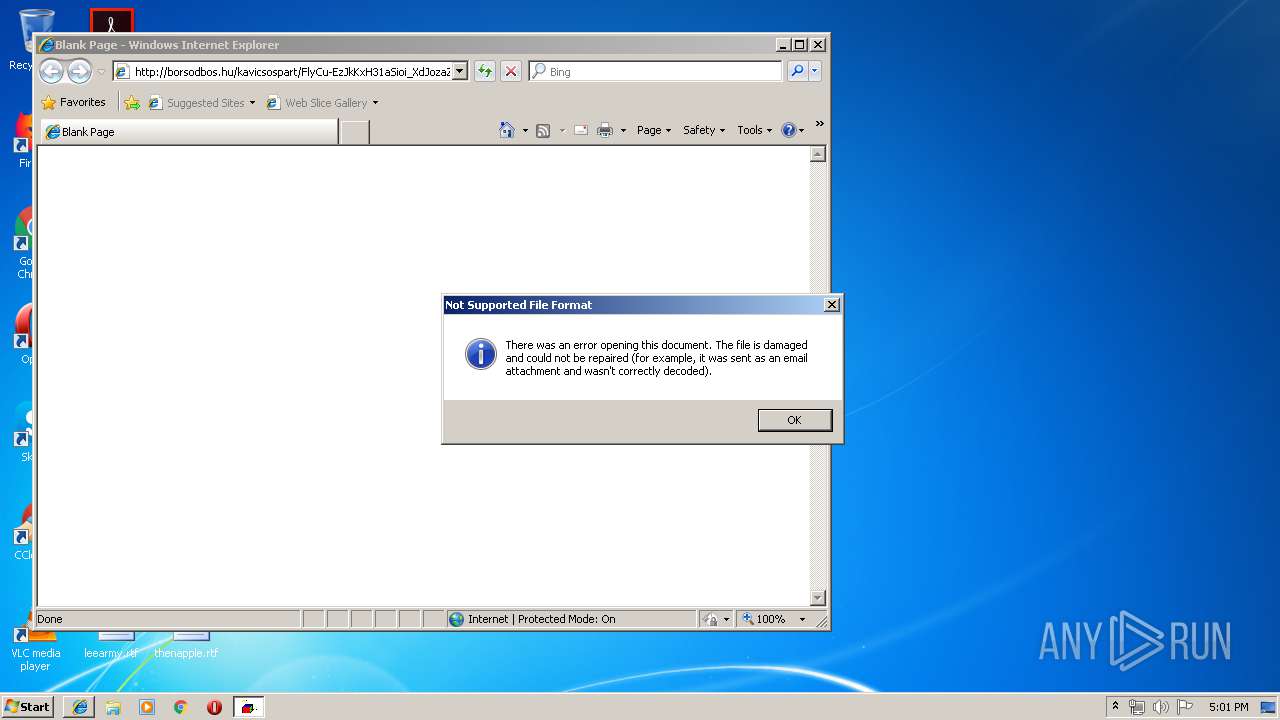Click the active application taskbar button
This screenshot has width=1280, height=720.
[249, 707]
